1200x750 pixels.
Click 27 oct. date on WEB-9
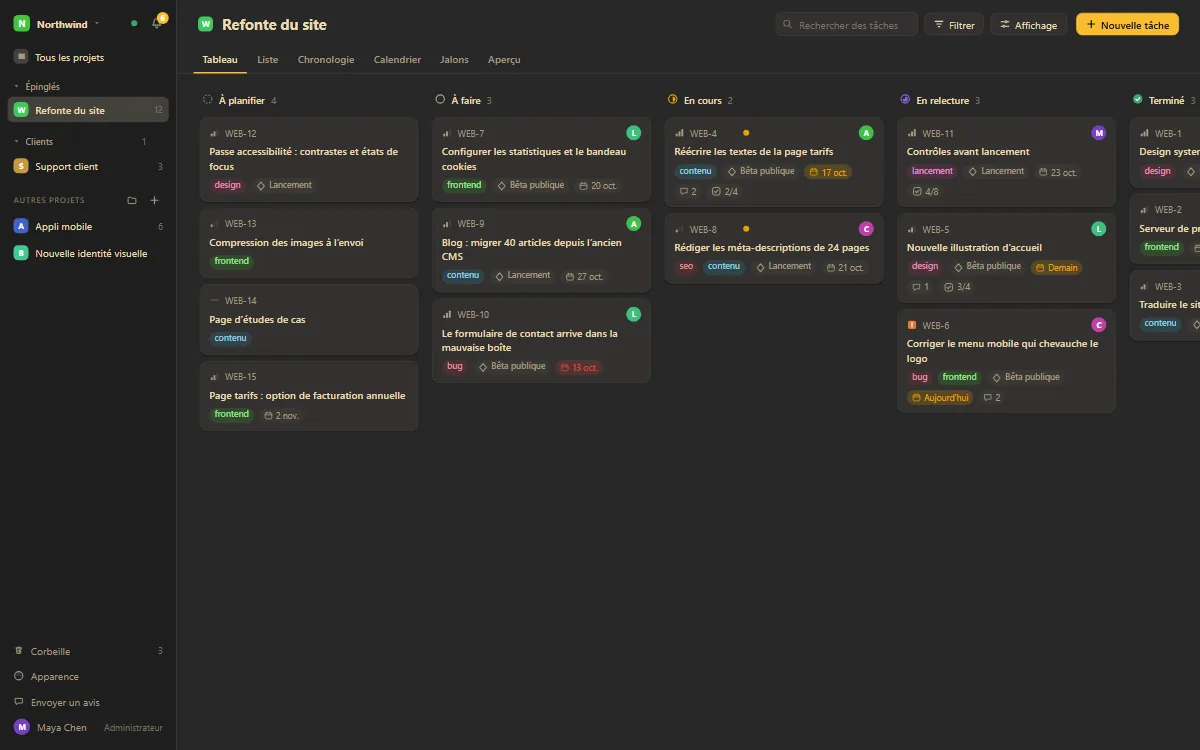(584, 276)
